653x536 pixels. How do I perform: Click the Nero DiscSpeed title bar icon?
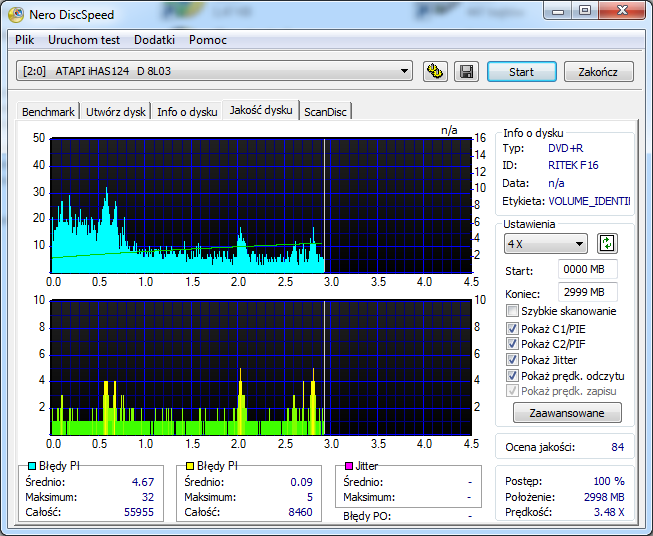[16, 15]
